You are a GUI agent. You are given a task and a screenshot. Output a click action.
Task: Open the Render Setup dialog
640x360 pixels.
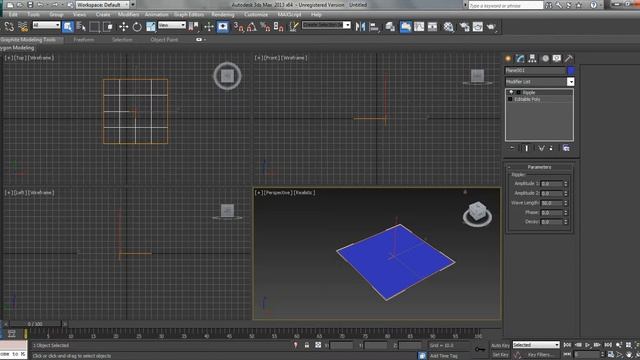[464, 27]
